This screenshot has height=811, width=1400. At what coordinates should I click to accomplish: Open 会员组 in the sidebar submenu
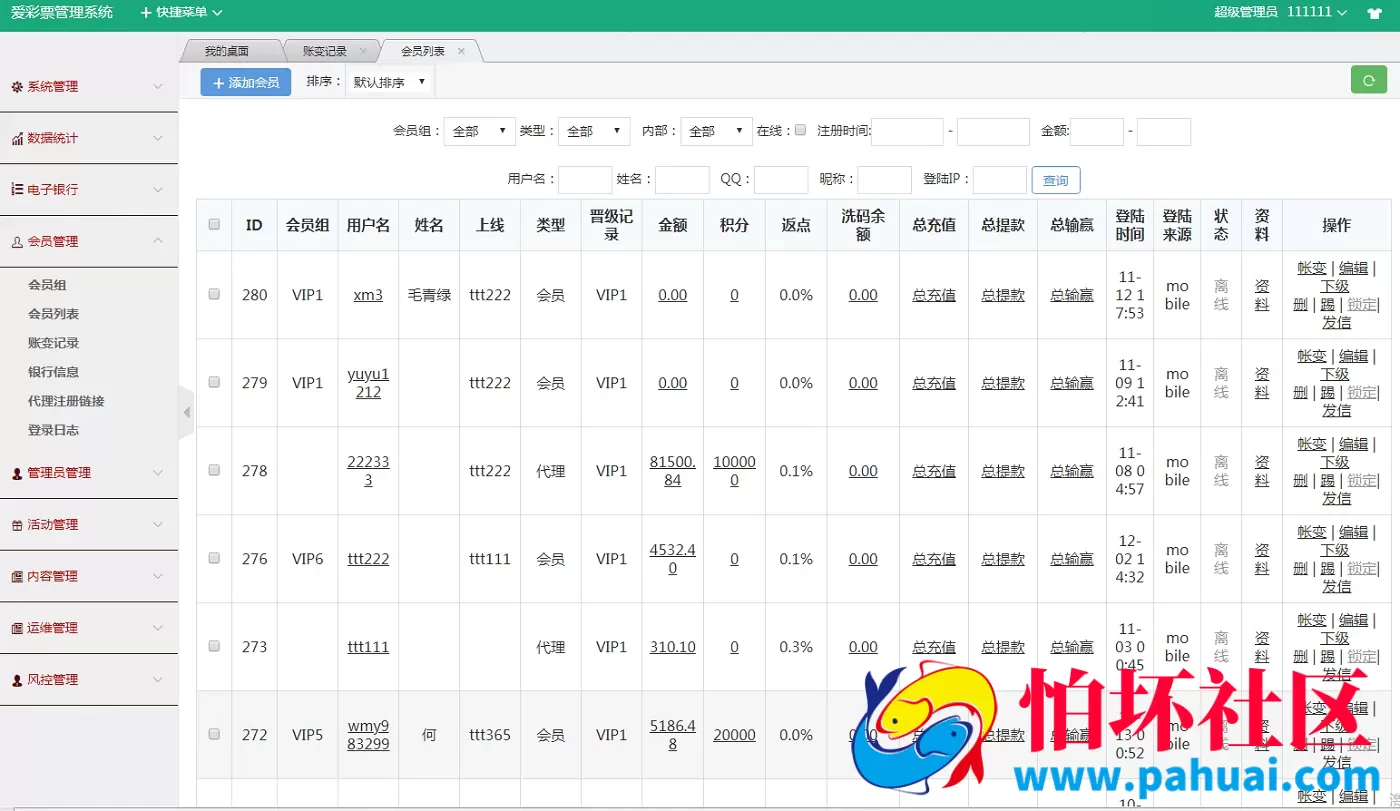tap(47, 285)
